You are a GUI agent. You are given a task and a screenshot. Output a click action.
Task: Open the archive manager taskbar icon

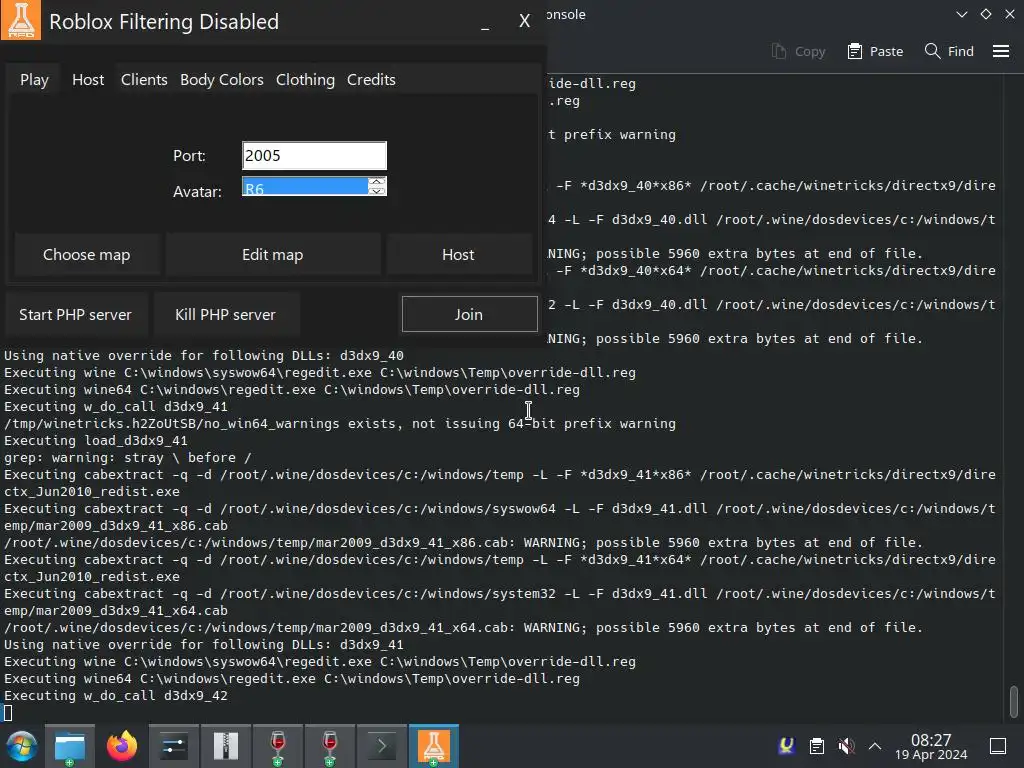(x=226, y=746)
